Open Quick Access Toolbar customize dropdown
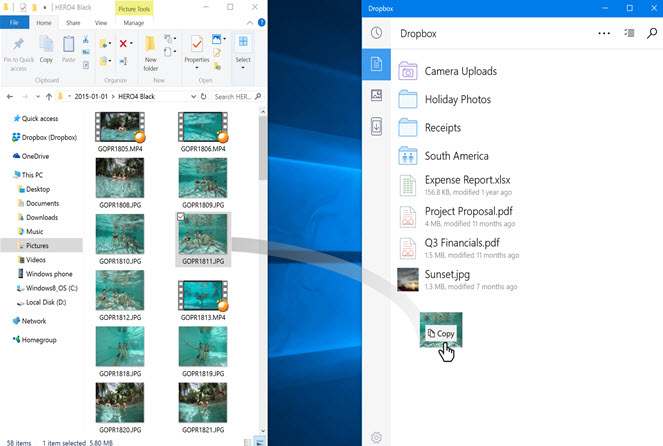663x446 pixels. tap(44, 8)
